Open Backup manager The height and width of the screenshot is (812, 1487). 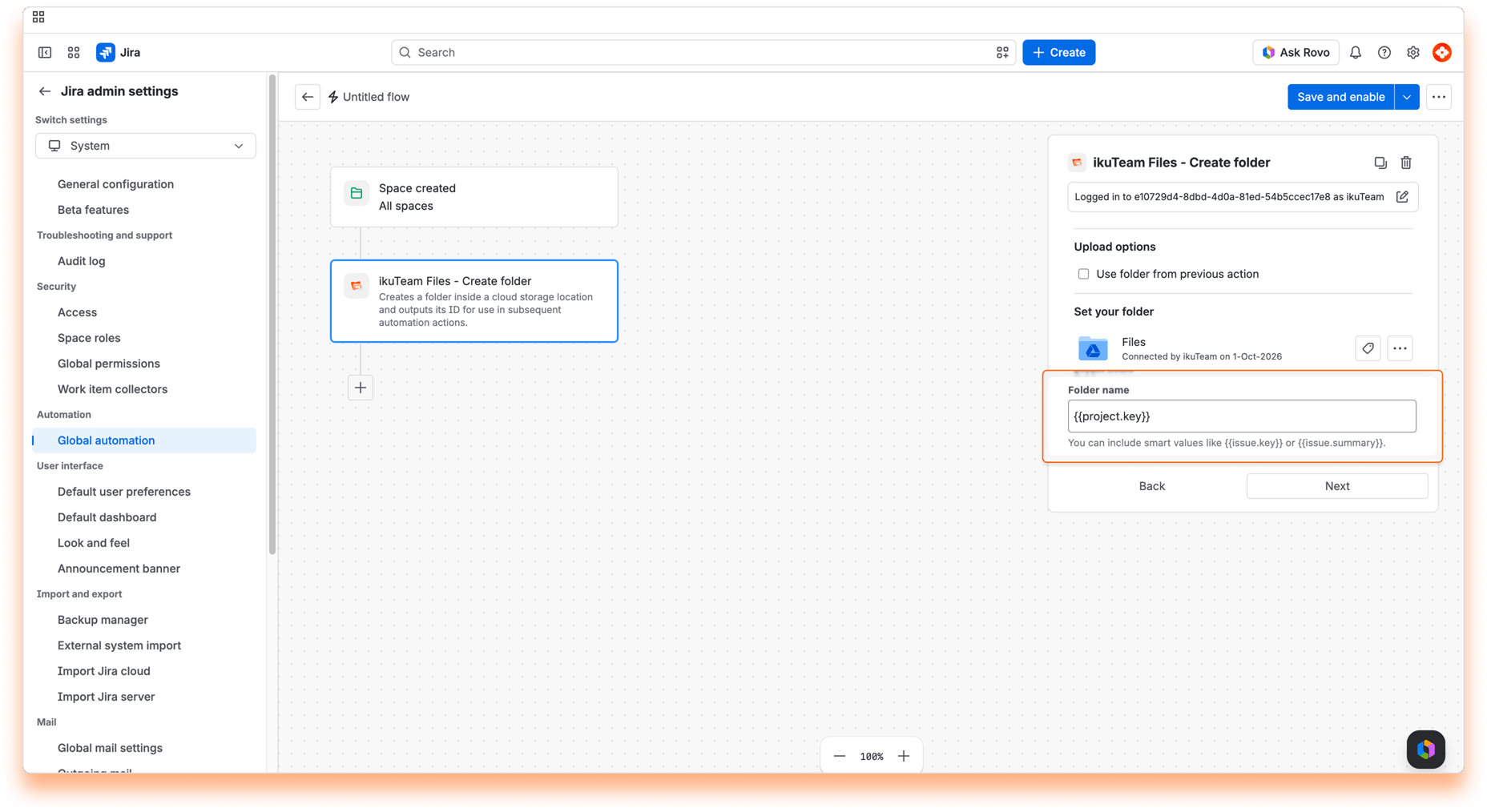(103, 620)
